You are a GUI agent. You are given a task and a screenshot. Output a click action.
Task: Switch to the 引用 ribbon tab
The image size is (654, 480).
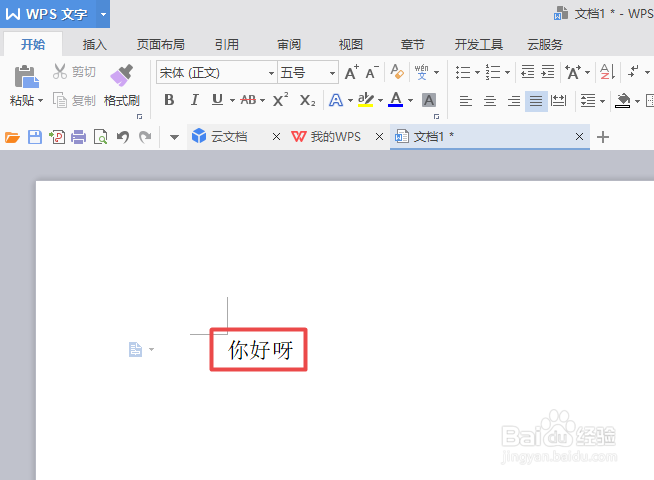pyautogui.click(x=227, y=44)
